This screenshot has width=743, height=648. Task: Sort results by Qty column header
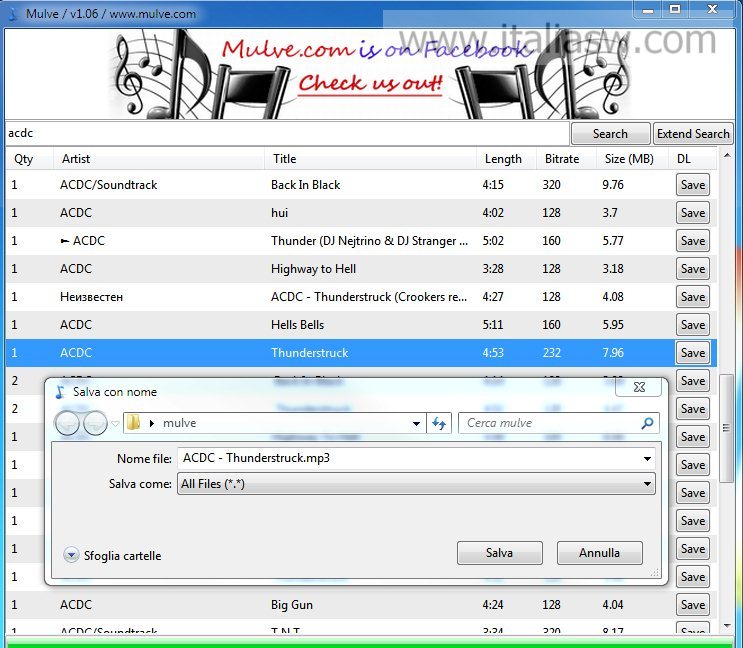pos(29,159)
